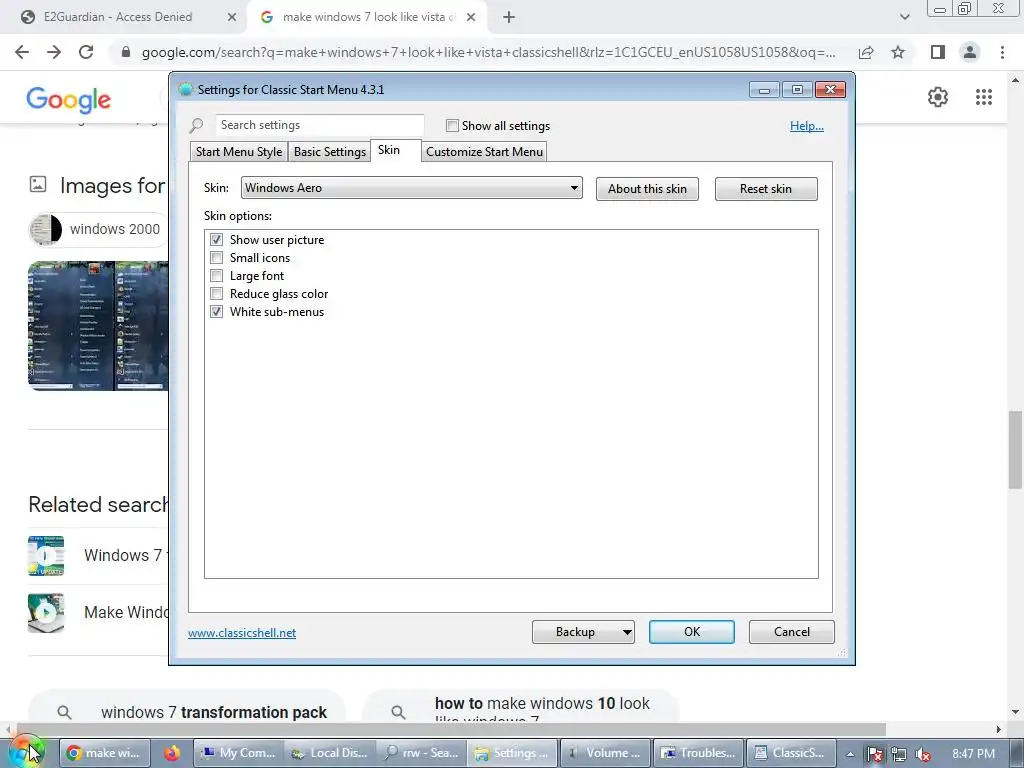1024x768 pixels.
Task: Click the page's vertical scrollbar thumb
Action: click(1015, 449)
